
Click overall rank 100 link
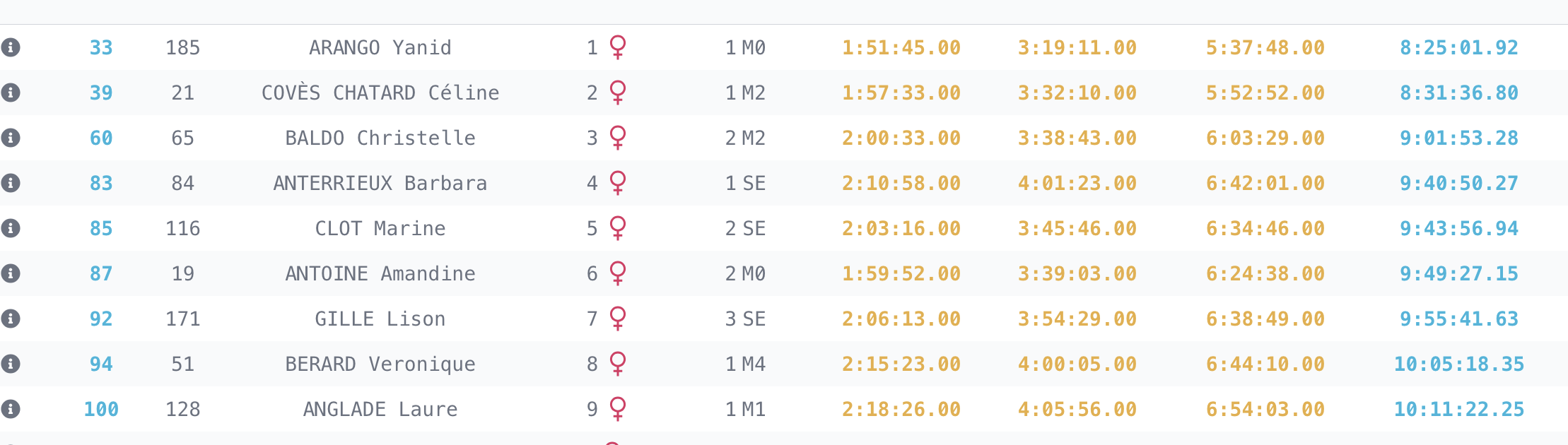[101, 409]
